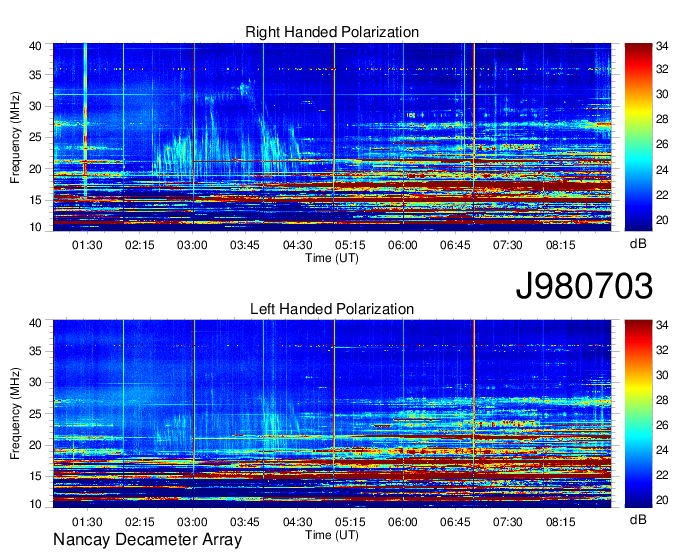Click the 34 value on upper color bar

pyautogui.click(x=662, y=45)
